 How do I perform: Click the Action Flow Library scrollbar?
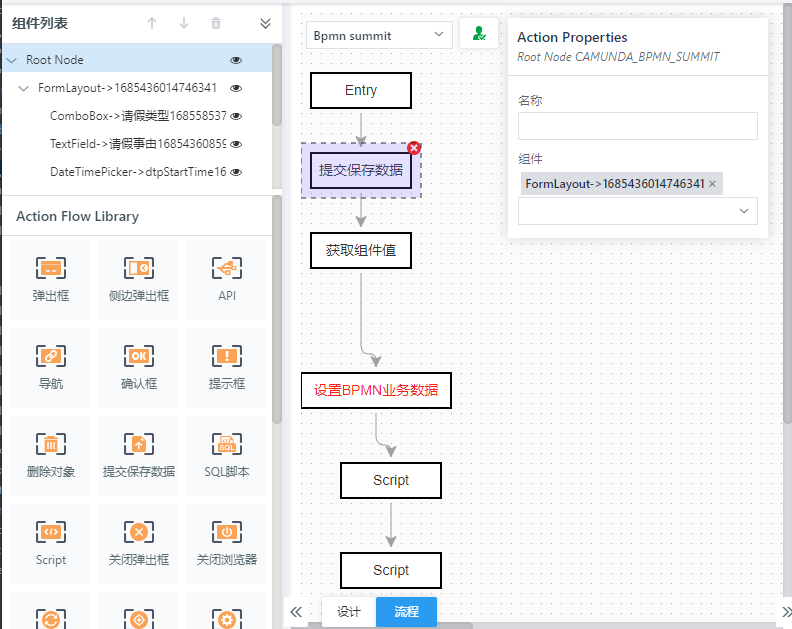coord(277,310)
